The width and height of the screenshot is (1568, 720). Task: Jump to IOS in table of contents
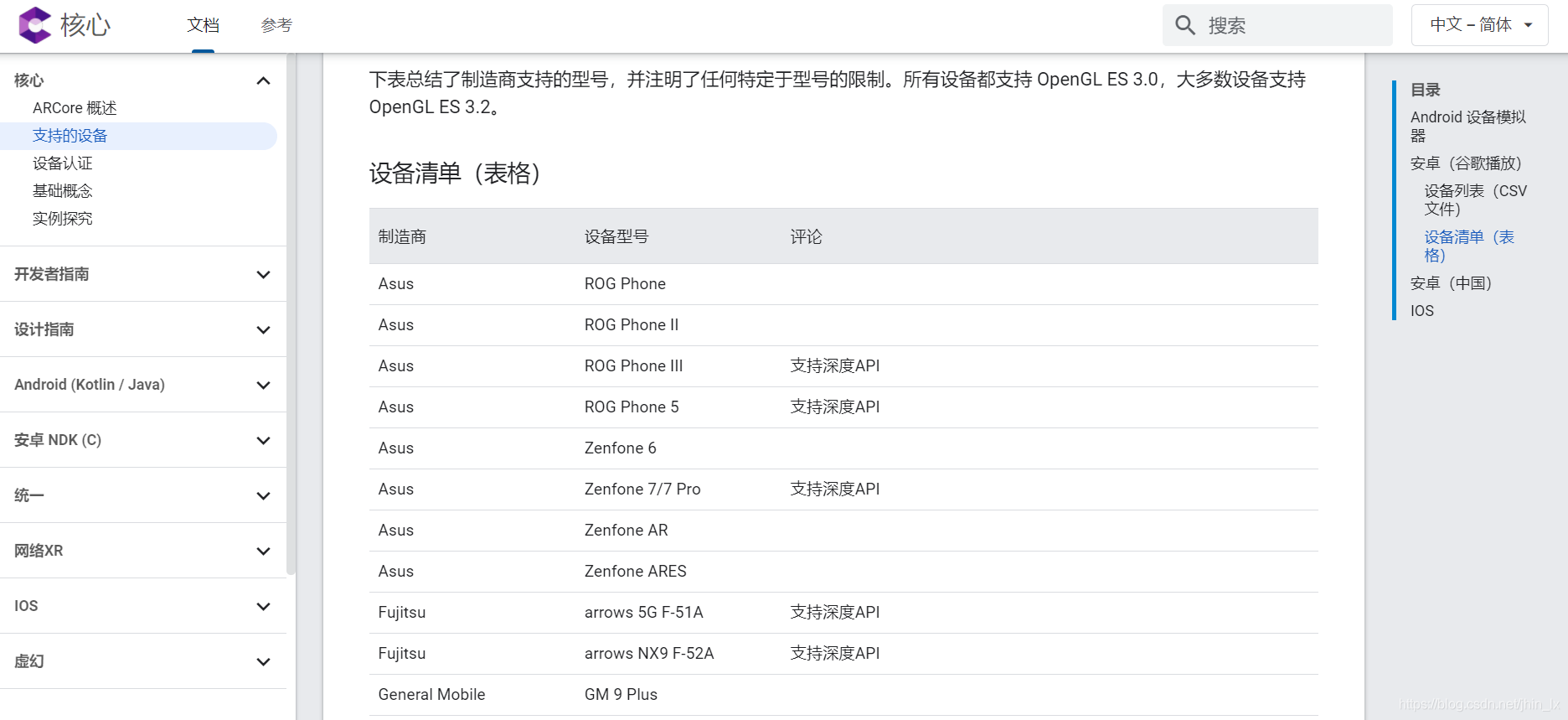coord(1422,311)
